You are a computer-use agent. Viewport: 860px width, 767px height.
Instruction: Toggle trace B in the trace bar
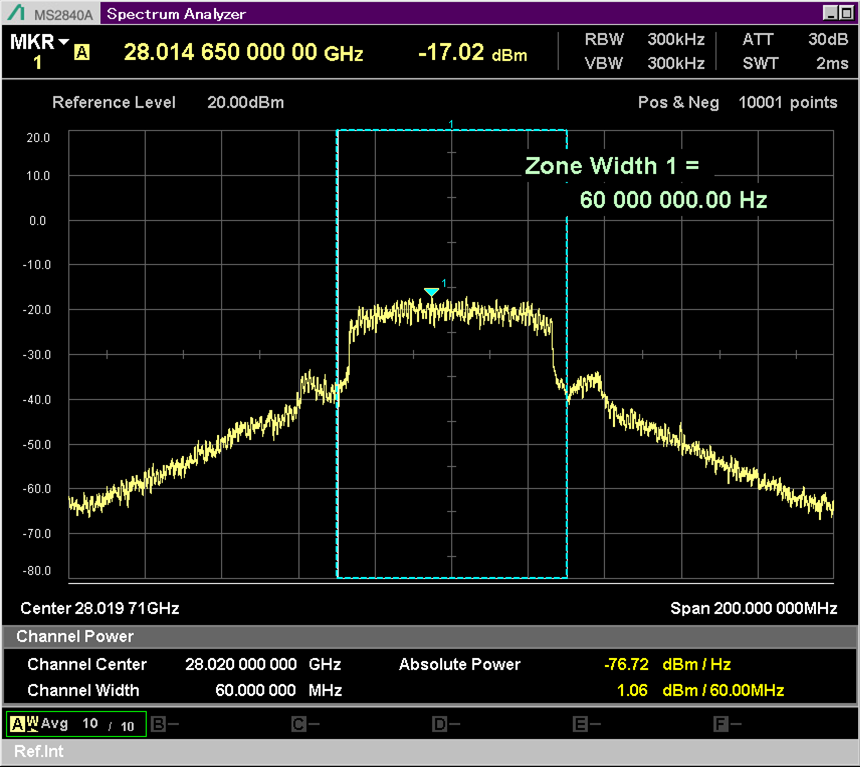[158, 724]
